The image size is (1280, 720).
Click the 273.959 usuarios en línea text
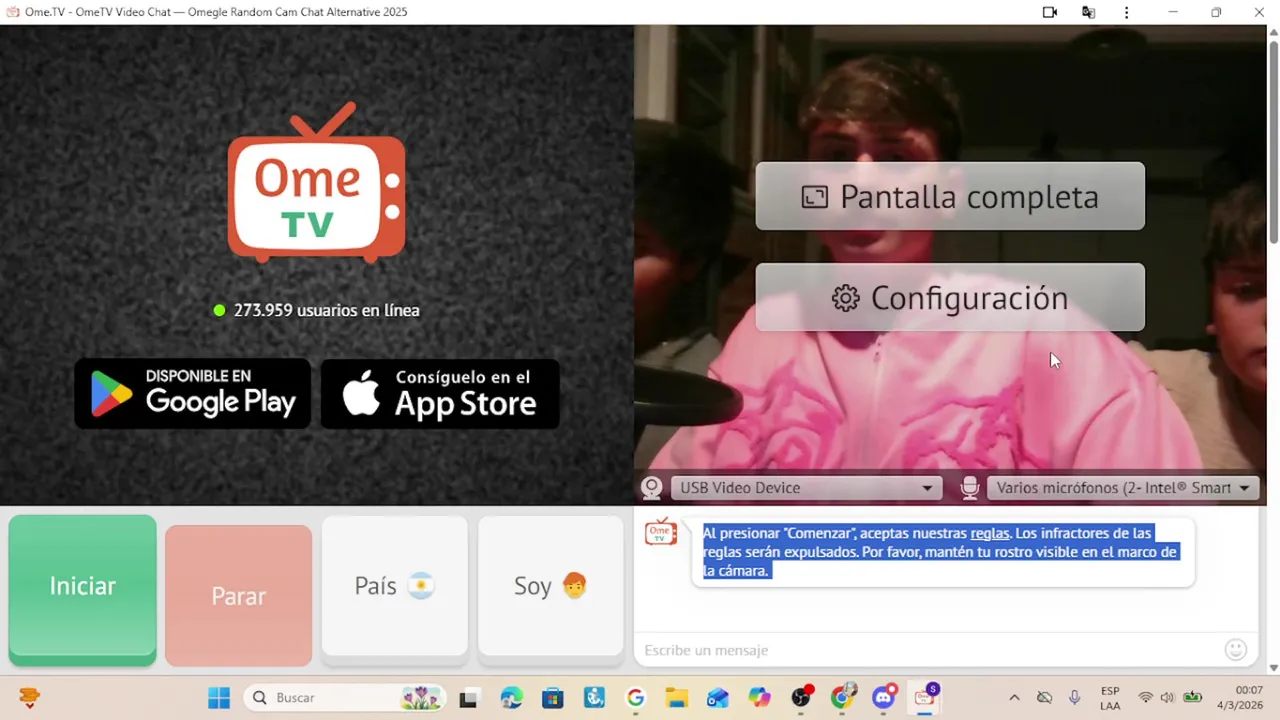(x=327, y=310)
